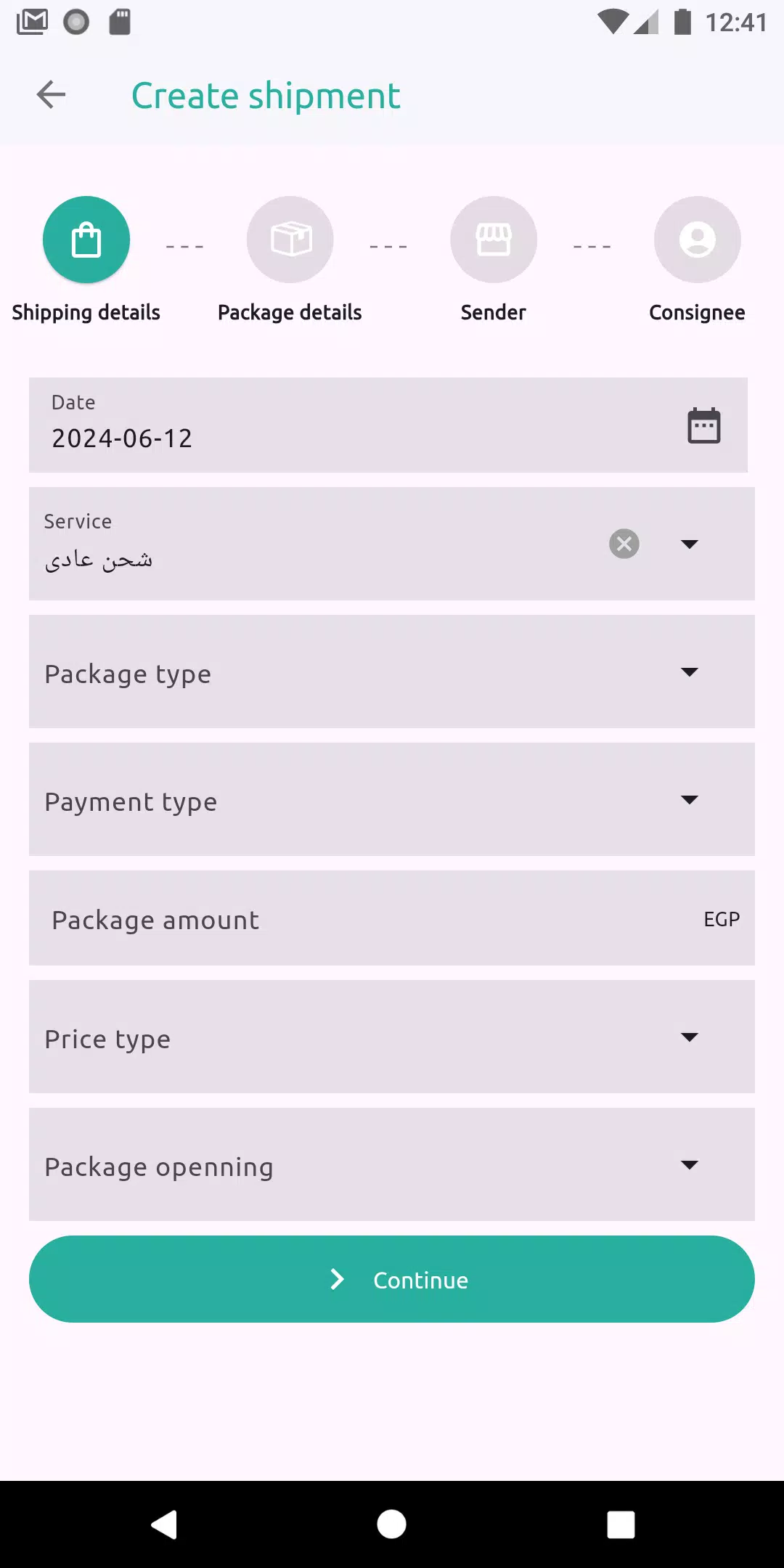The height and width of the screenshot is (1568, 784).
Task: Open the Payment type dropdown
Action: [x=392, y=799]
